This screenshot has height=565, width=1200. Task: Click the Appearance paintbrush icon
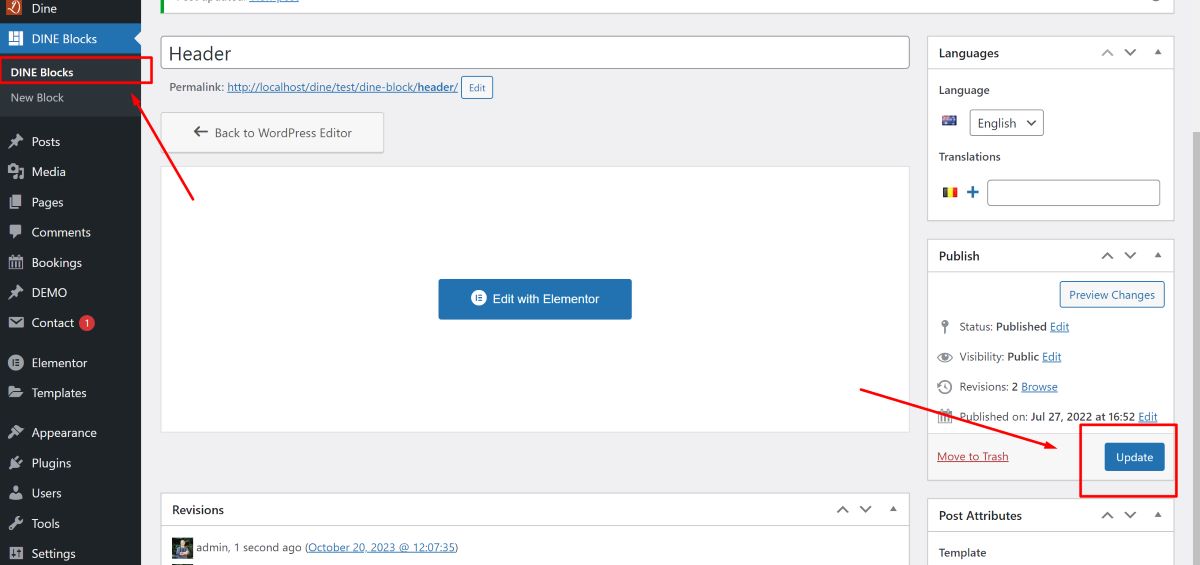(x=15, y=433)
